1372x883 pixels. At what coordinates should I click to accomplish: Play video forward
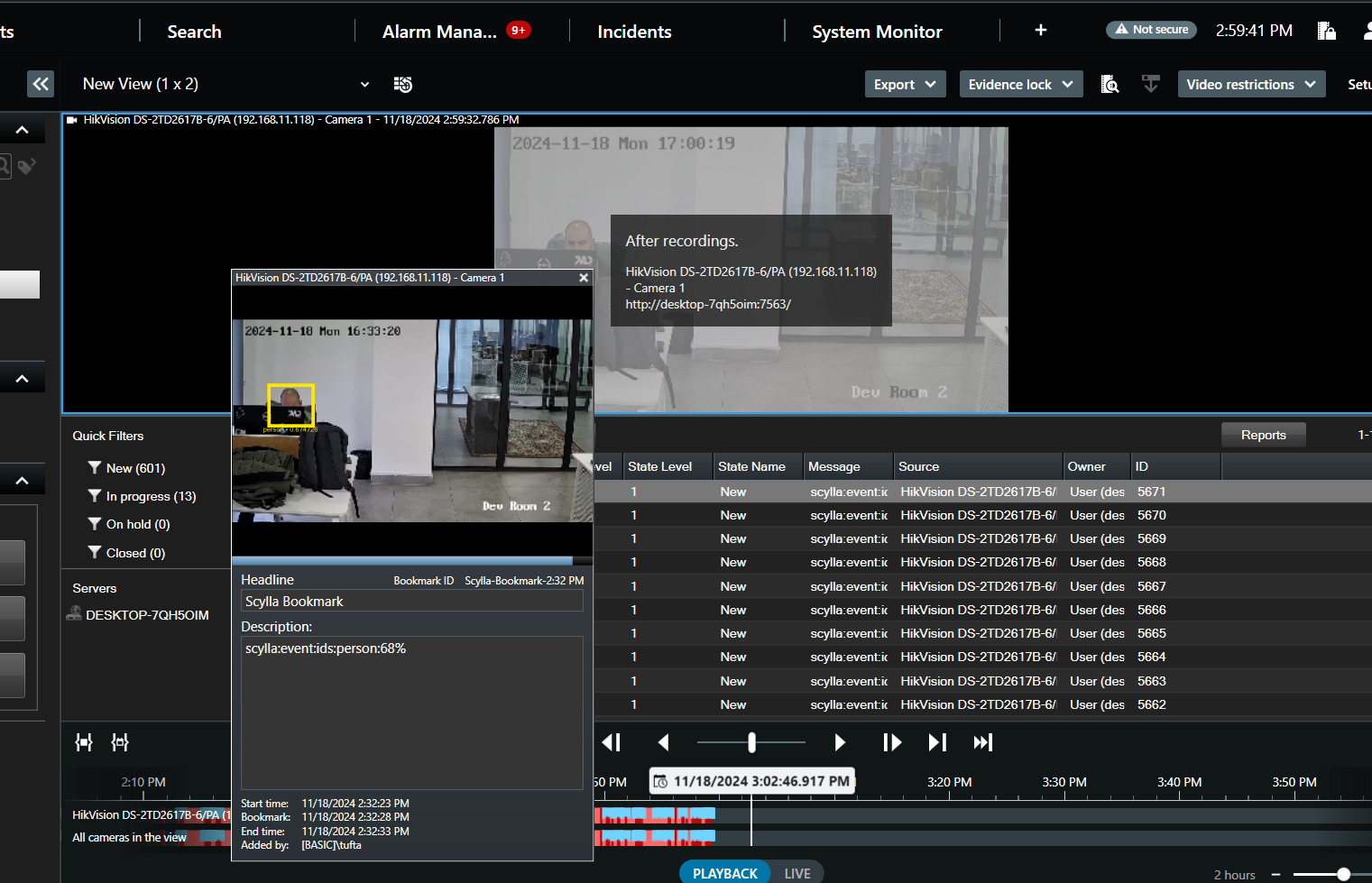(840, 742)
